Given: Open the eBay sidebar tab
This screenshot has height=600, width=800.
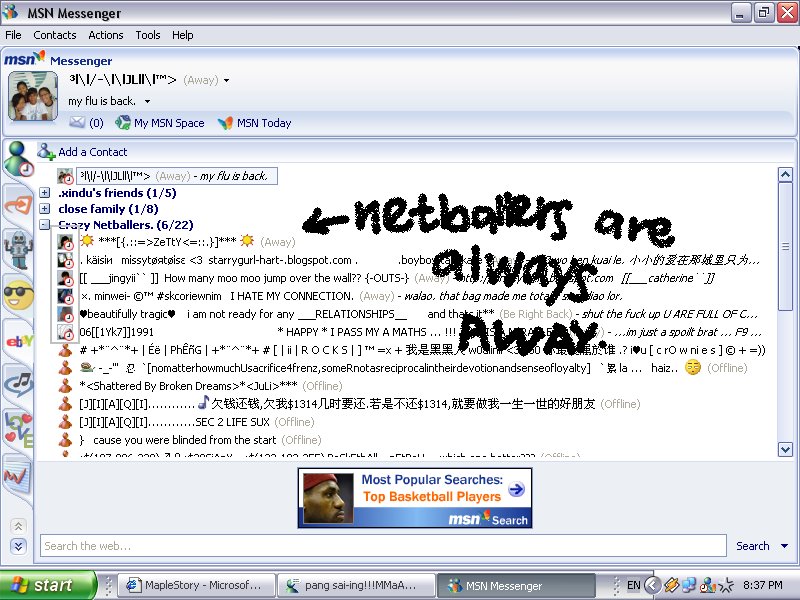Looking at the screenshot, I should click(x=19, y=340).
